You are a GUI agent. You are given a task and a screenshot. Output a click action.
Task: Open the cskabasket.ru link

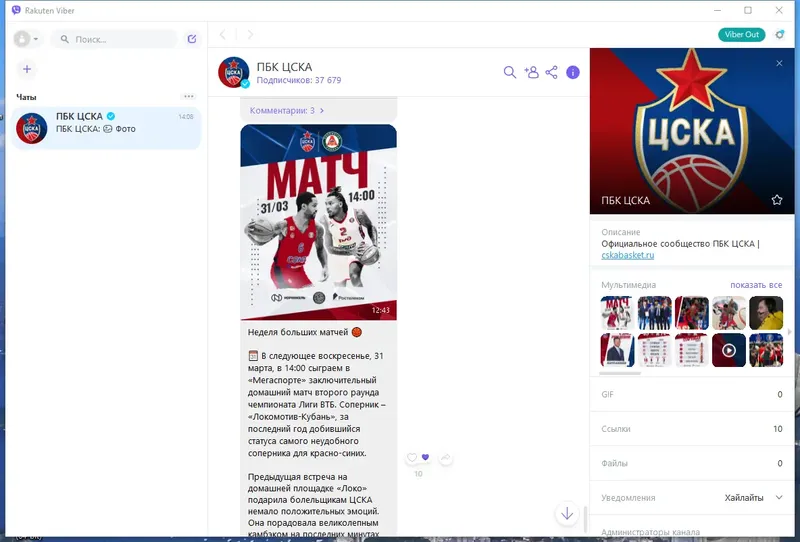tap(627, 255)
